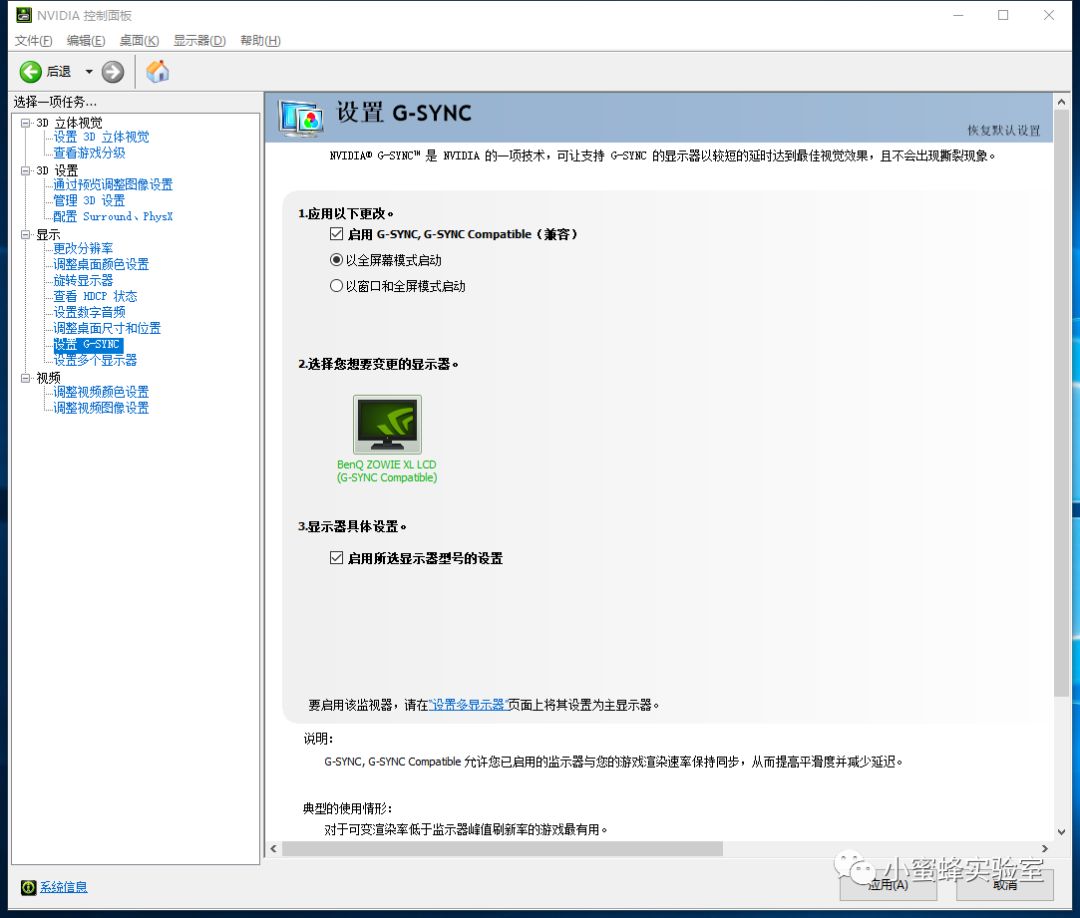Click vertical scrollbar down arrow
This screenshot has width=1080, height=918.
(x=1061, y=832)
